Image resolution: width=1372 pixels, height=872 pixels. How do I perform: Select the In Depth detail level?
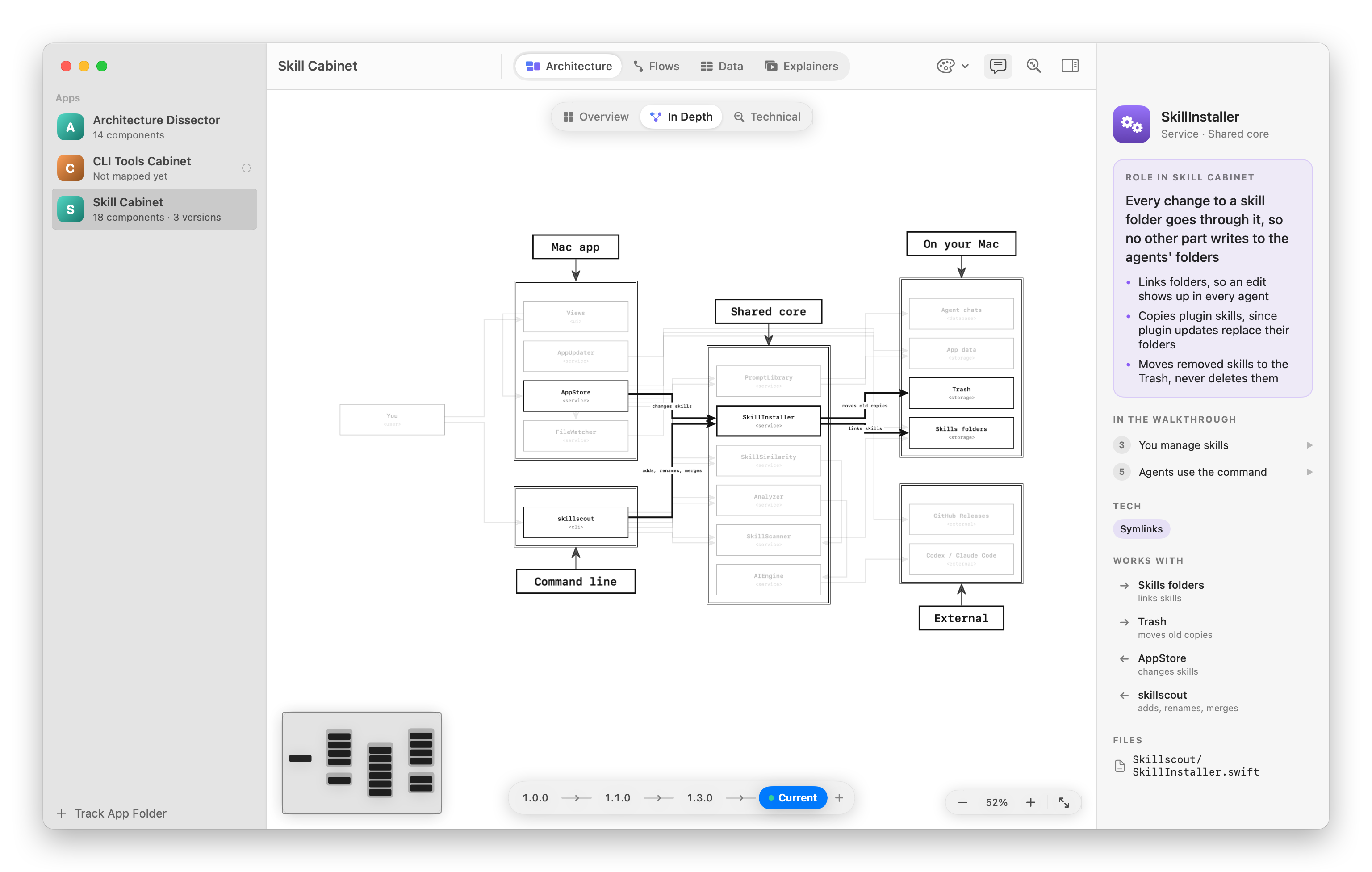pos(682,117)
